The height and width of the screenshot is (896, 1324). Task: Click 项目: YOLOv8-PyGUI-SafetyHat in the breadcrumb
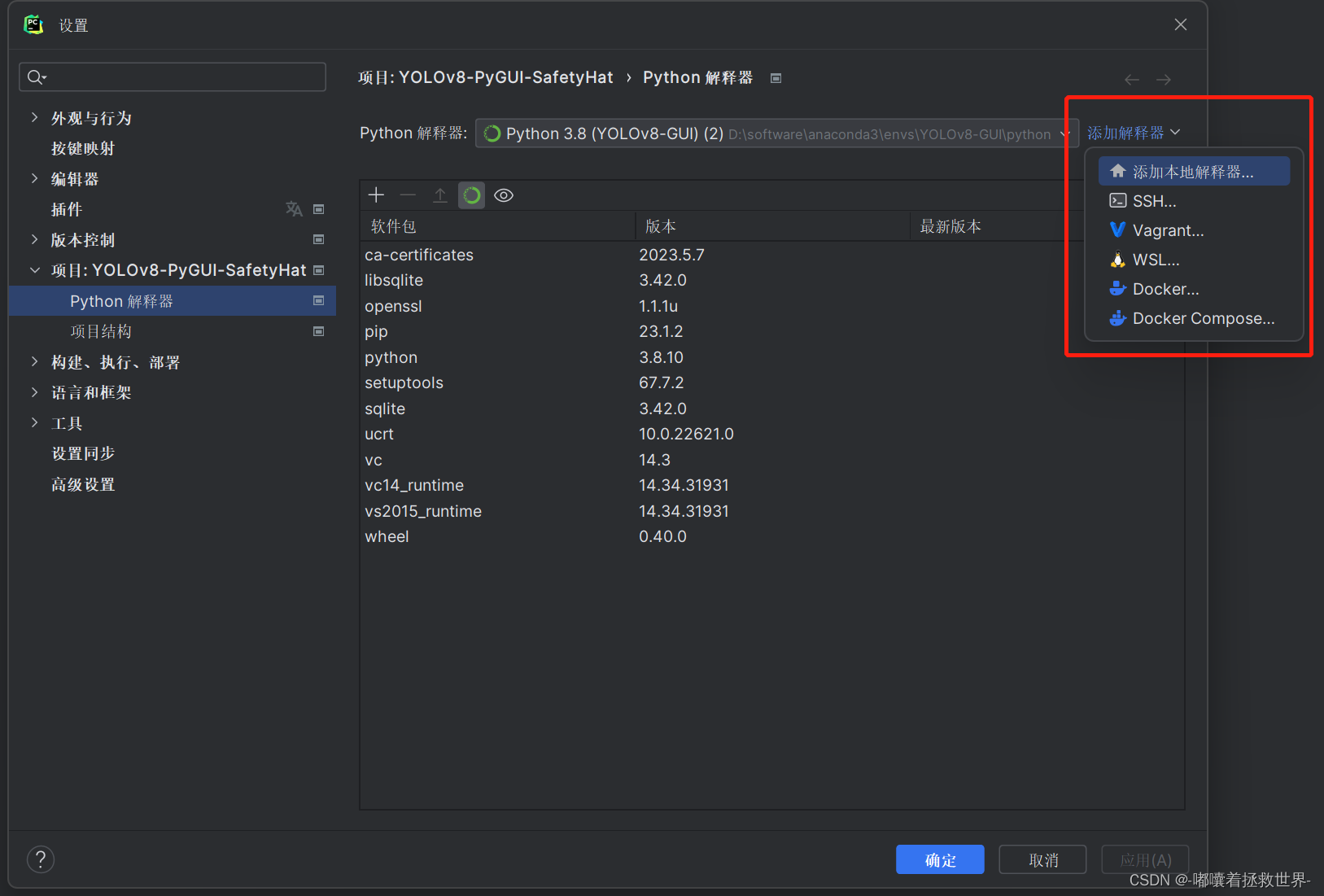tap(486, 77)
